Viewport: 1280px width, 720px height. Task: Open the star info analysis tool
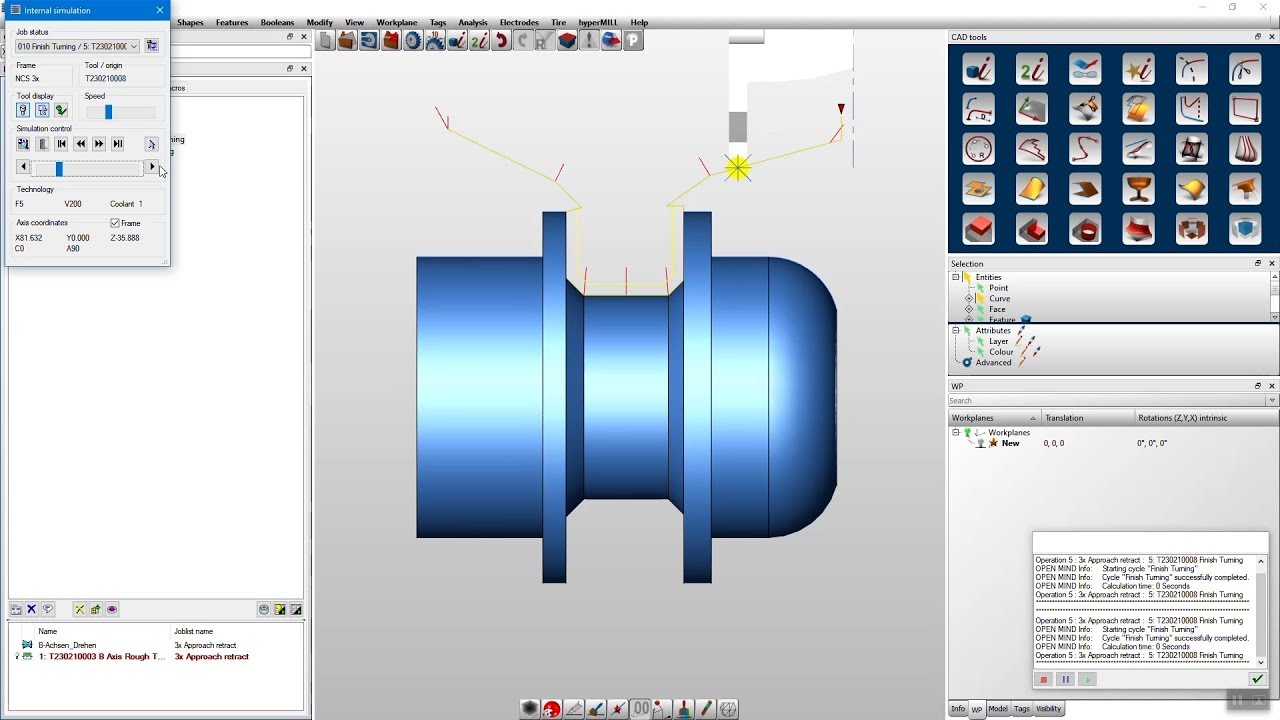[x=1138, y=69]
